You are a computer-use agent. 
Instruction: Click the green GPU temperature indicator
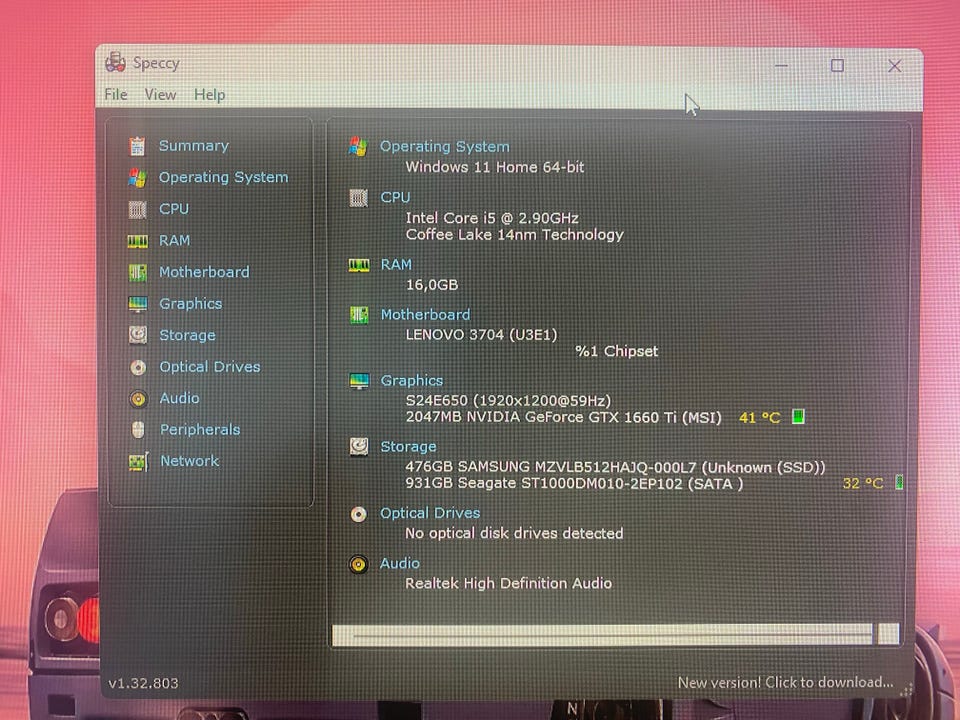tap(798, 417)
